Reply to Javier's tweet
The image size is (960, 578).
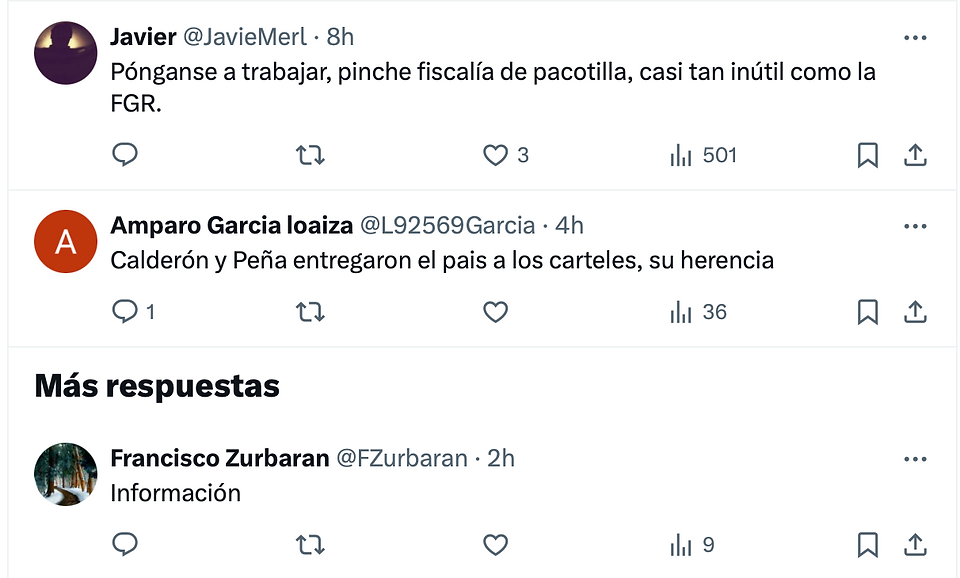point(125,155)
